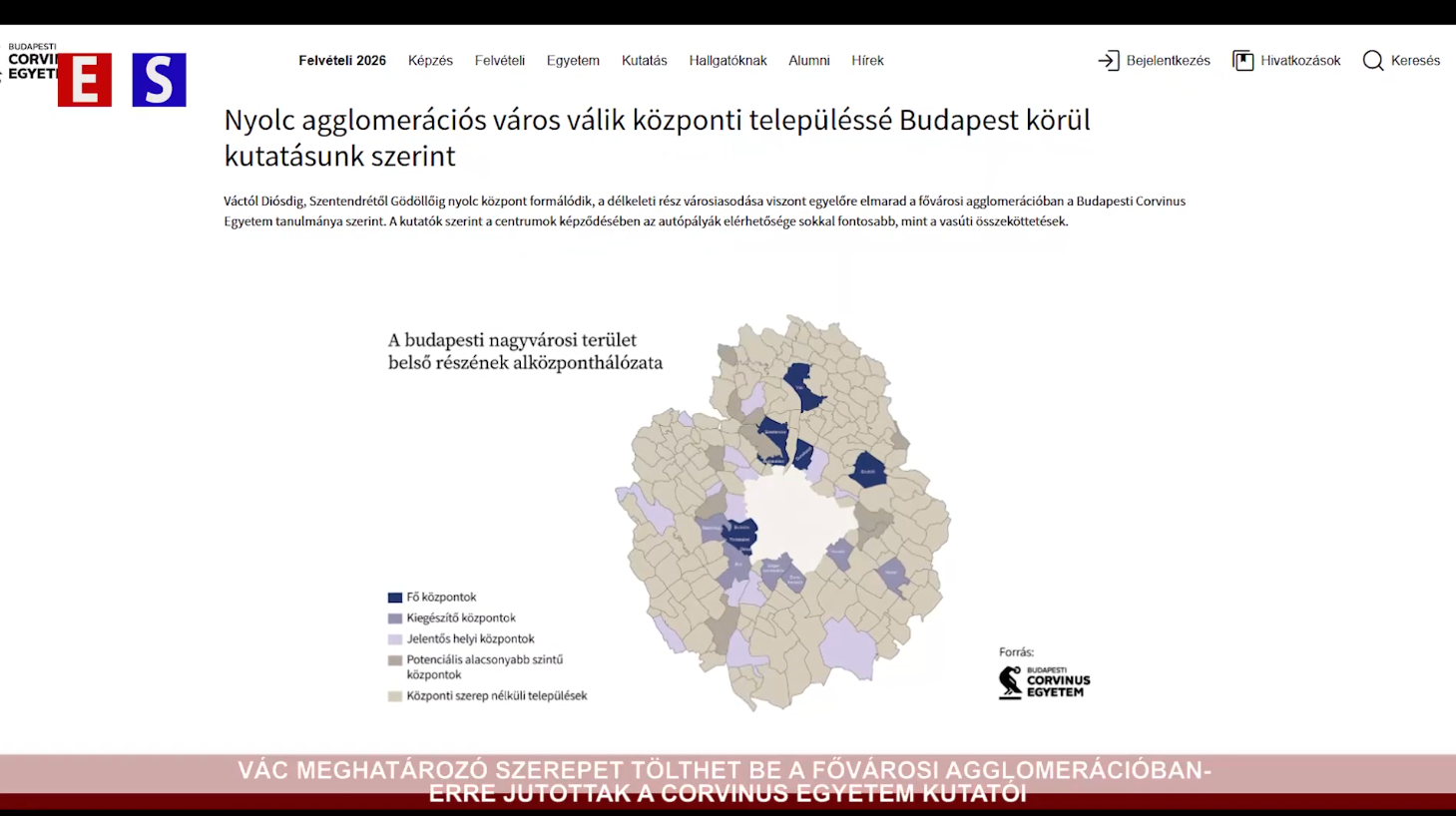The width and height of the screenshot is (1456, 816).
Task: Open the Képzés navigation menu
Action: point(430,60)
